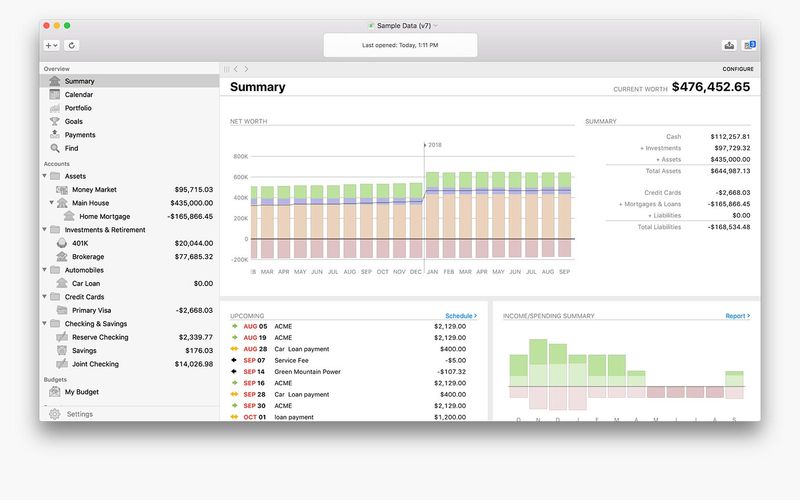Click the Summary bank icon
Image resolution: width=800 pixels, height=500 pixels.
[x=55, y=81]
